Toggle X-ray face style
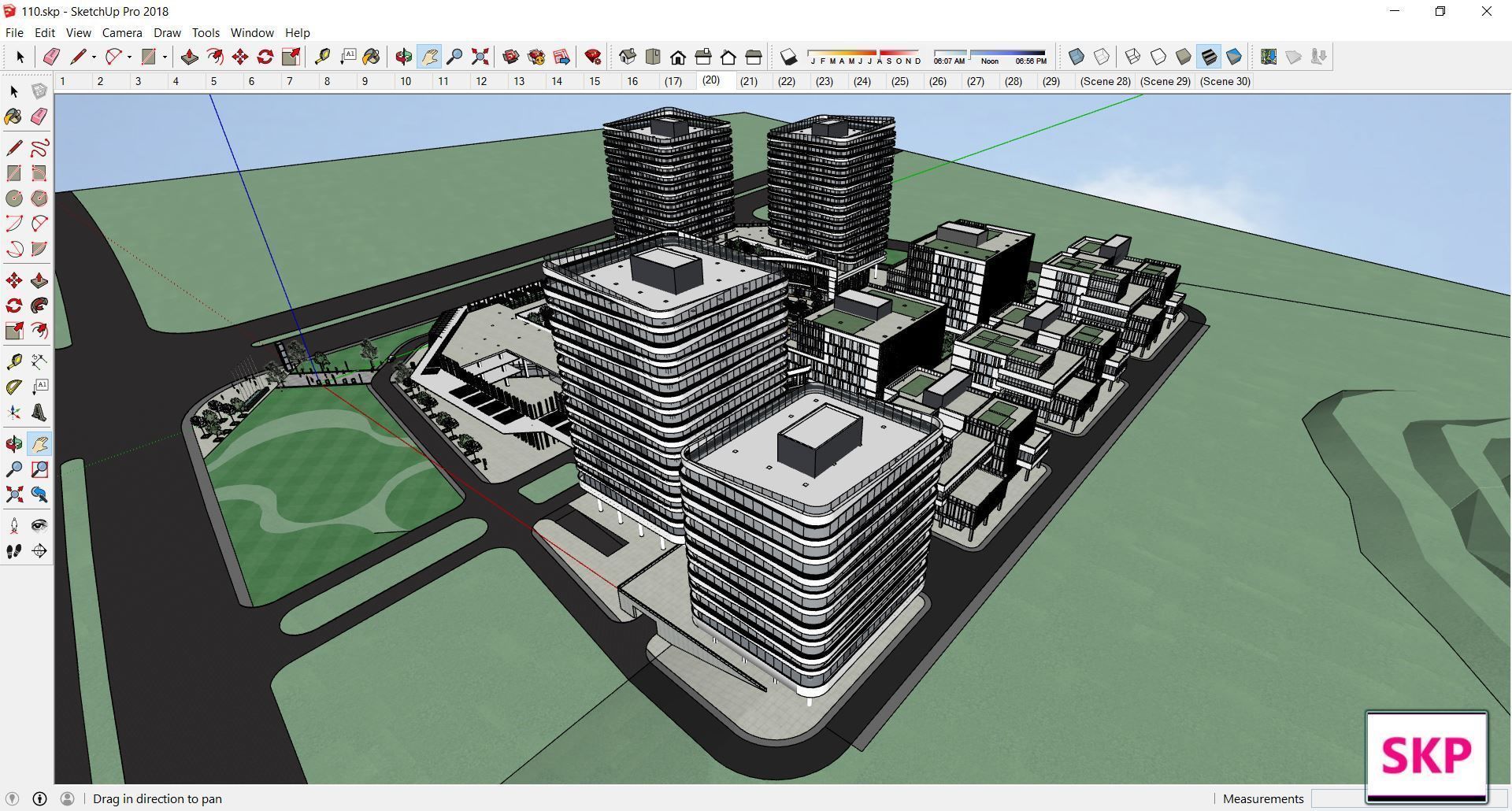This screenshot has height=811, width=1512. click(1077, 57)
